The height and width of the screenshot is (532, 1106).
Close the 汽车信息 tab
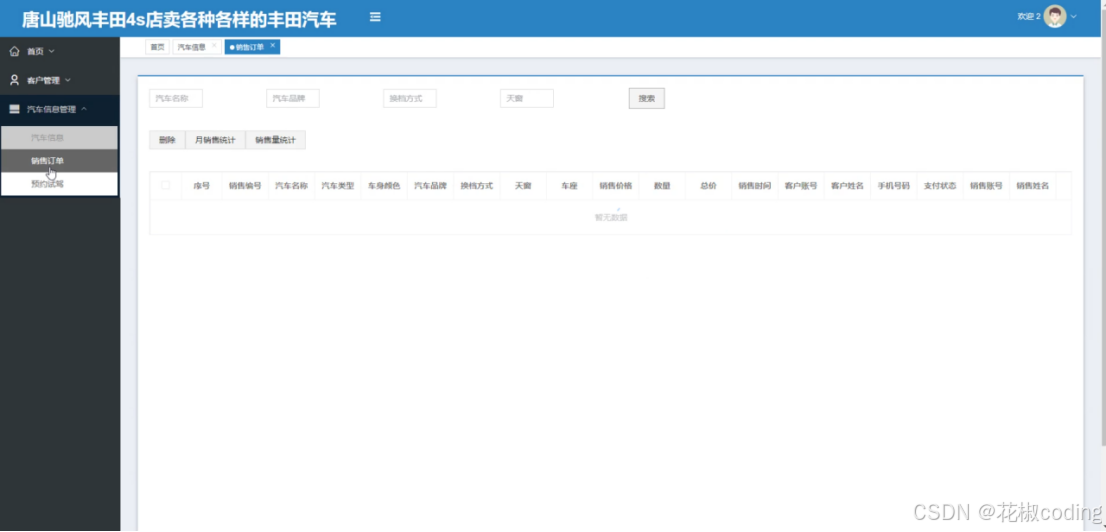pyautogui.click(x=214, y=45)
